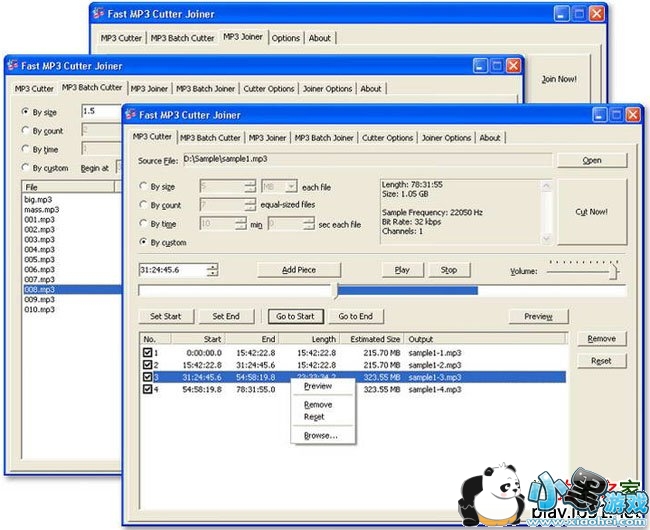Click the Set End button
Viewport: 650px width, 530px height.
pyautogui.click(x=226, y=317)
